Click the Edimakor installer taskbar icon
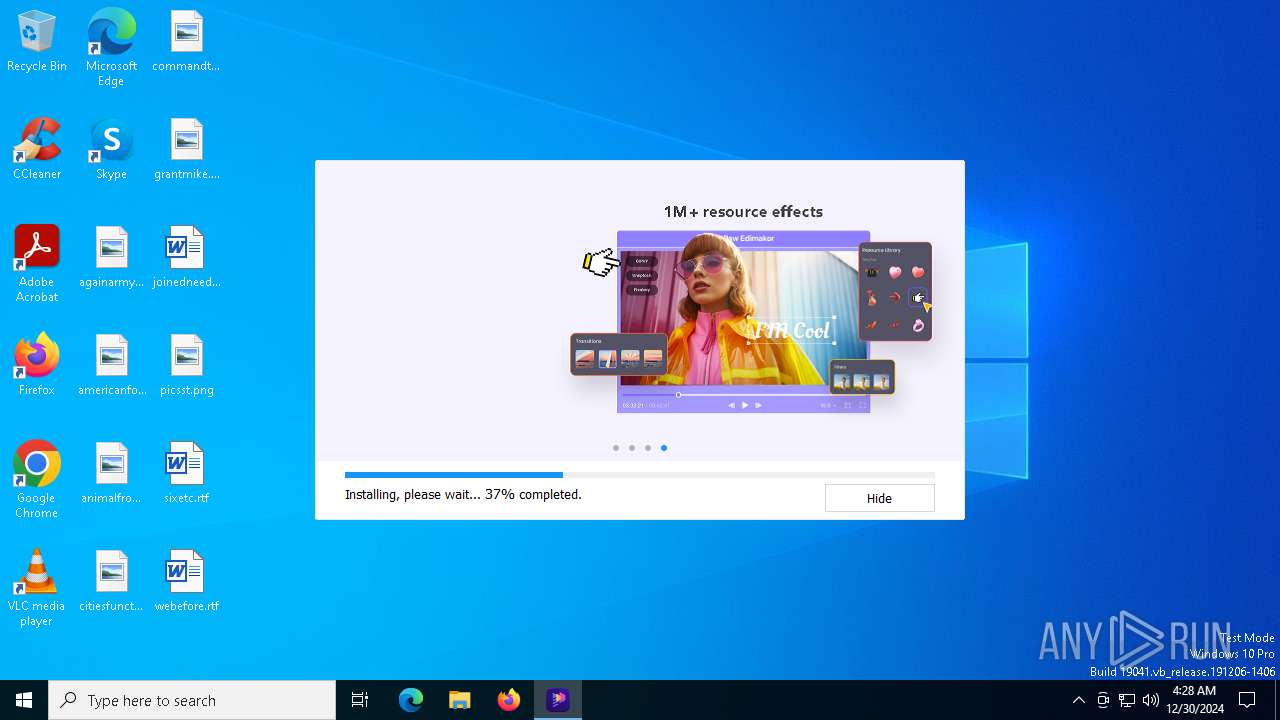This screenshot has height=720, width=1280. click(558, 700)
